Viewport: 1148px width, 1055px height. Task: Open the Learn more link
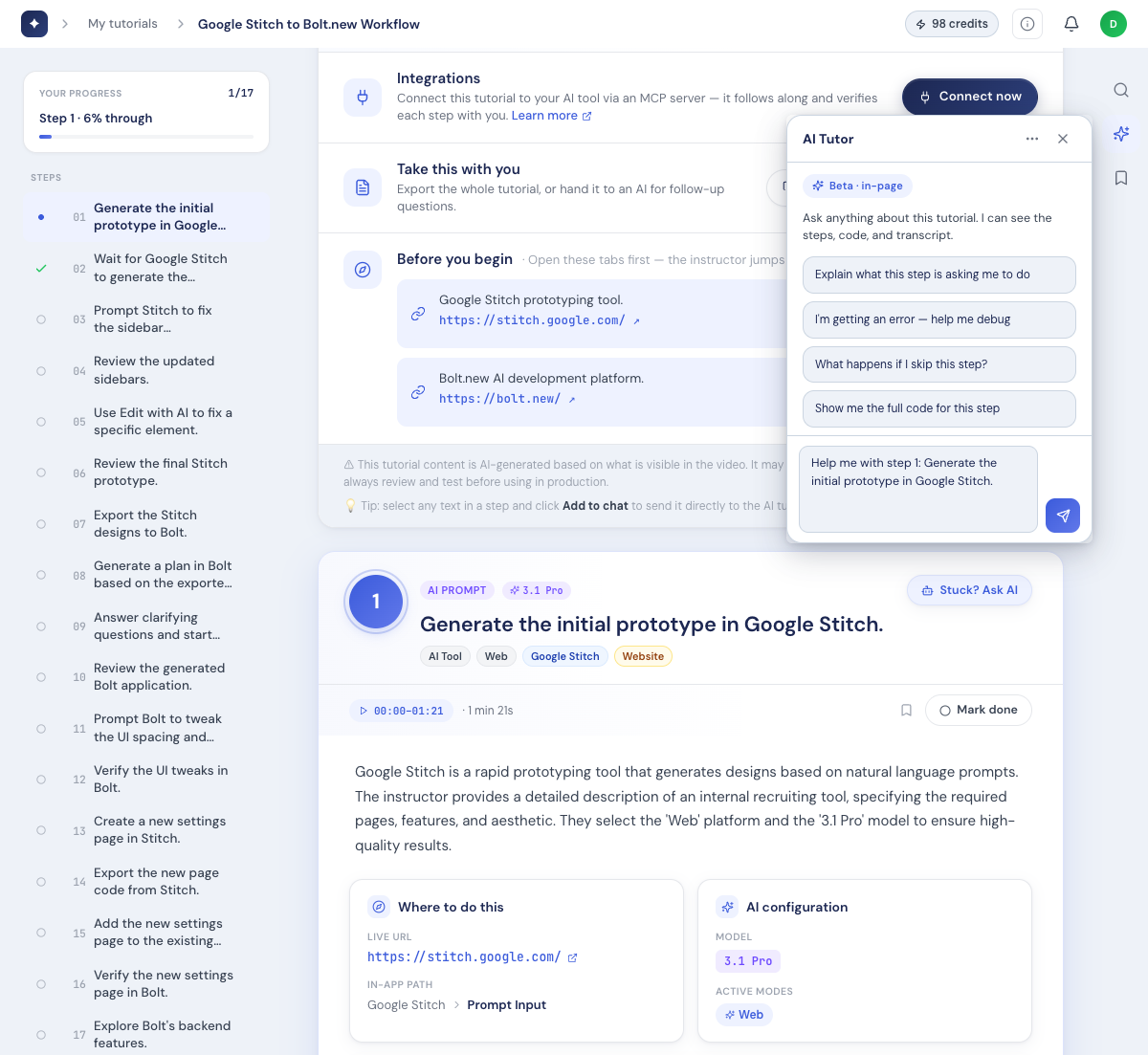[x=551, y=116]
